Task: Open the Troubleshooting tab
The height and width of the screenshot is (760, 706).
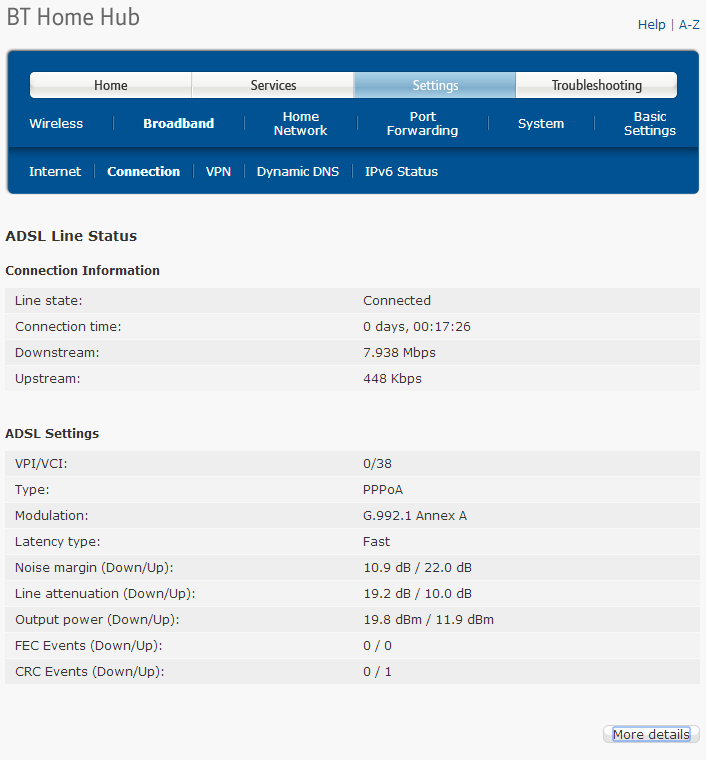Action: tap(596, 85)
